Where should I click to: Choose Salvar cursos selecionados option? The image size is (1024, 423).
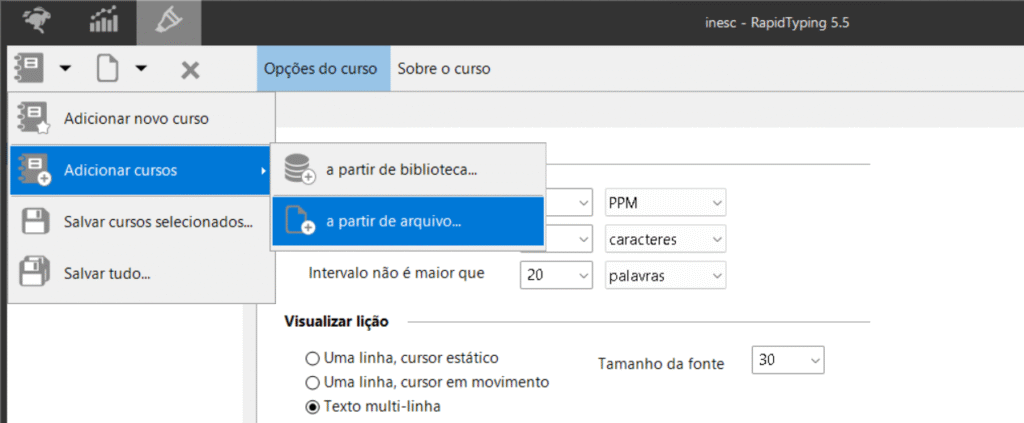pos(158,222)
